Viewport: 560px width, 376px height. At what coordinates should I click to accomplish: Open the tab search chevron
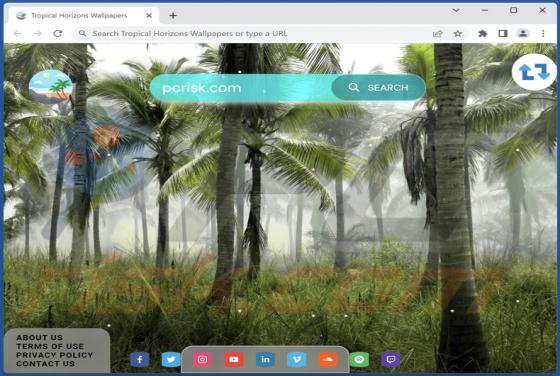456,10
